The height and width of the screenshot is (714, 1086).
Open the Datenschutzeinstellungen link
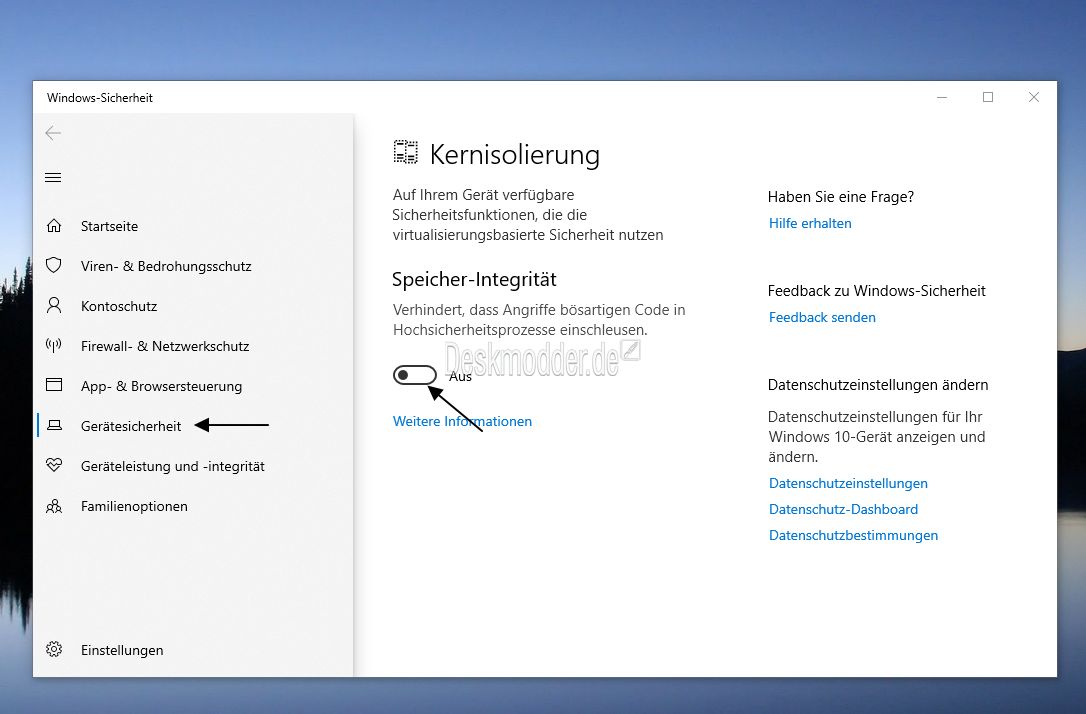pyautogui.click(x=848, y=483)
